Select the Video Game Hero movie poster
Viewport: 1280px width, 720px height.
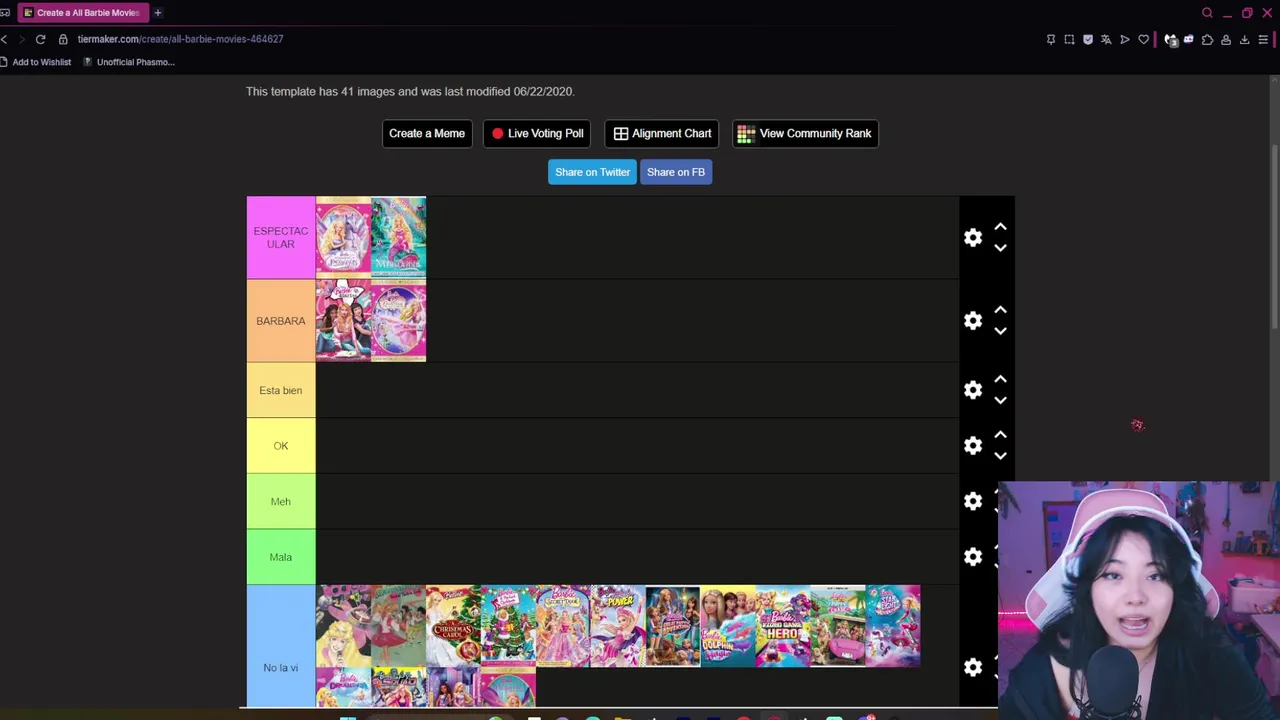(783, 626)
